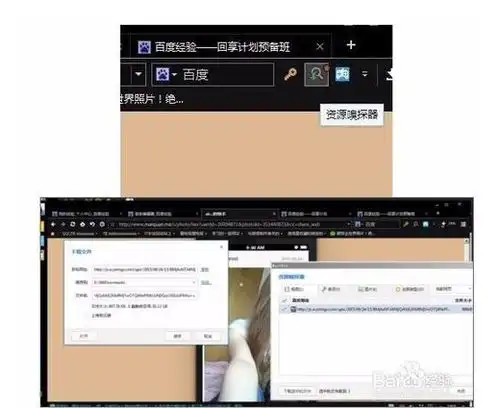
Task: Click the Refresh icon in the lower browser window
Action: tap(73, 224)
